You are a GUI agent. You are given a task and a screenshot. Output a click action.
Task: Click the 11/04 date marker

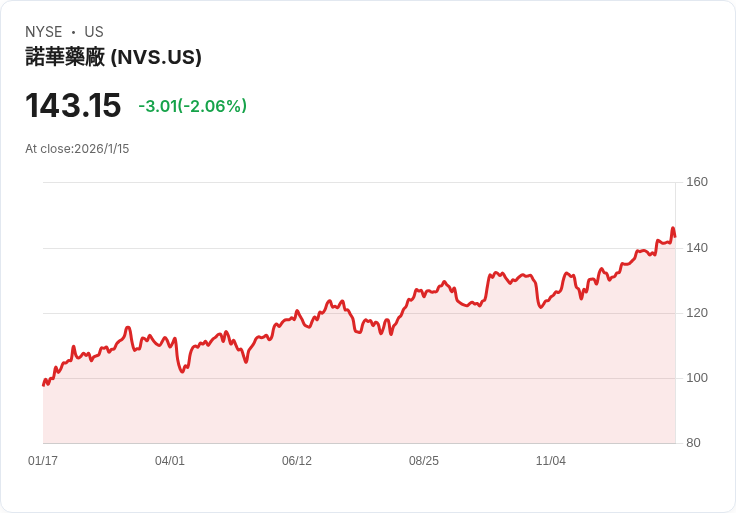[551, 461]
